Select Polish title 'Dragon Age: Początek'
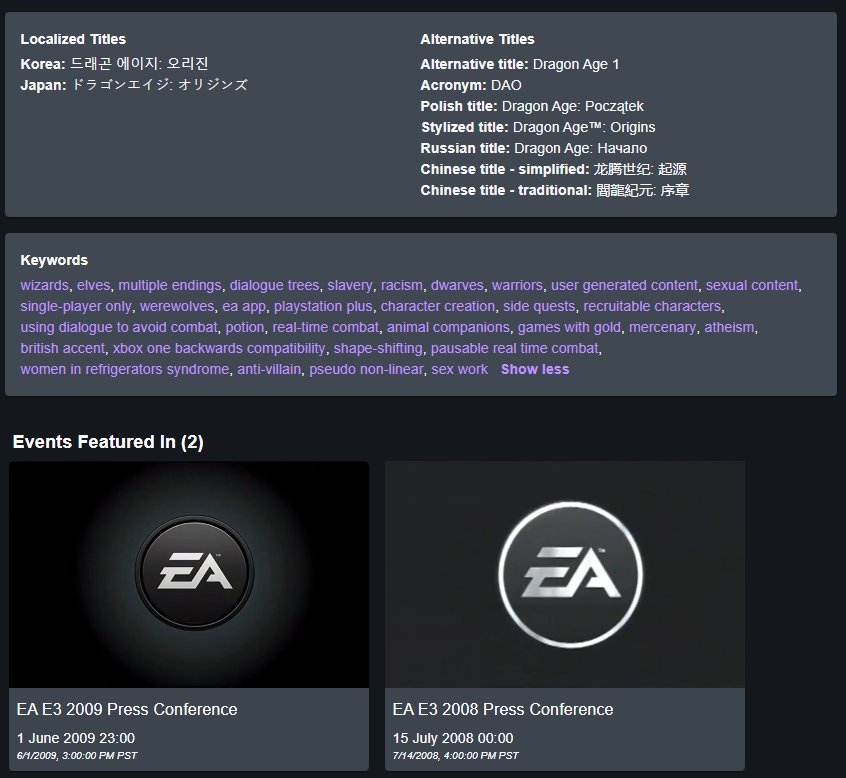 [x=572, y=106]
